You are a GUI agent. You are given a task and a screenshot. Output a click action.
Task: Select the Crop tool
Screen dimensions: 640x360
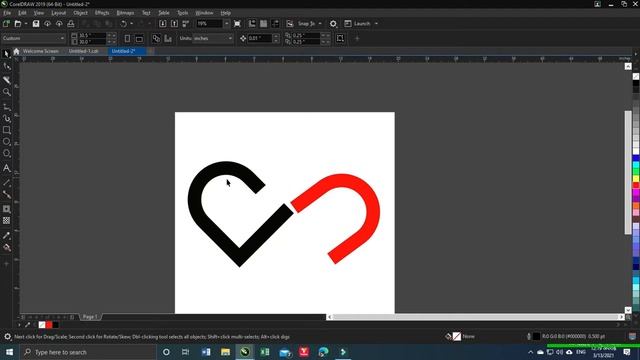point(7,80)
